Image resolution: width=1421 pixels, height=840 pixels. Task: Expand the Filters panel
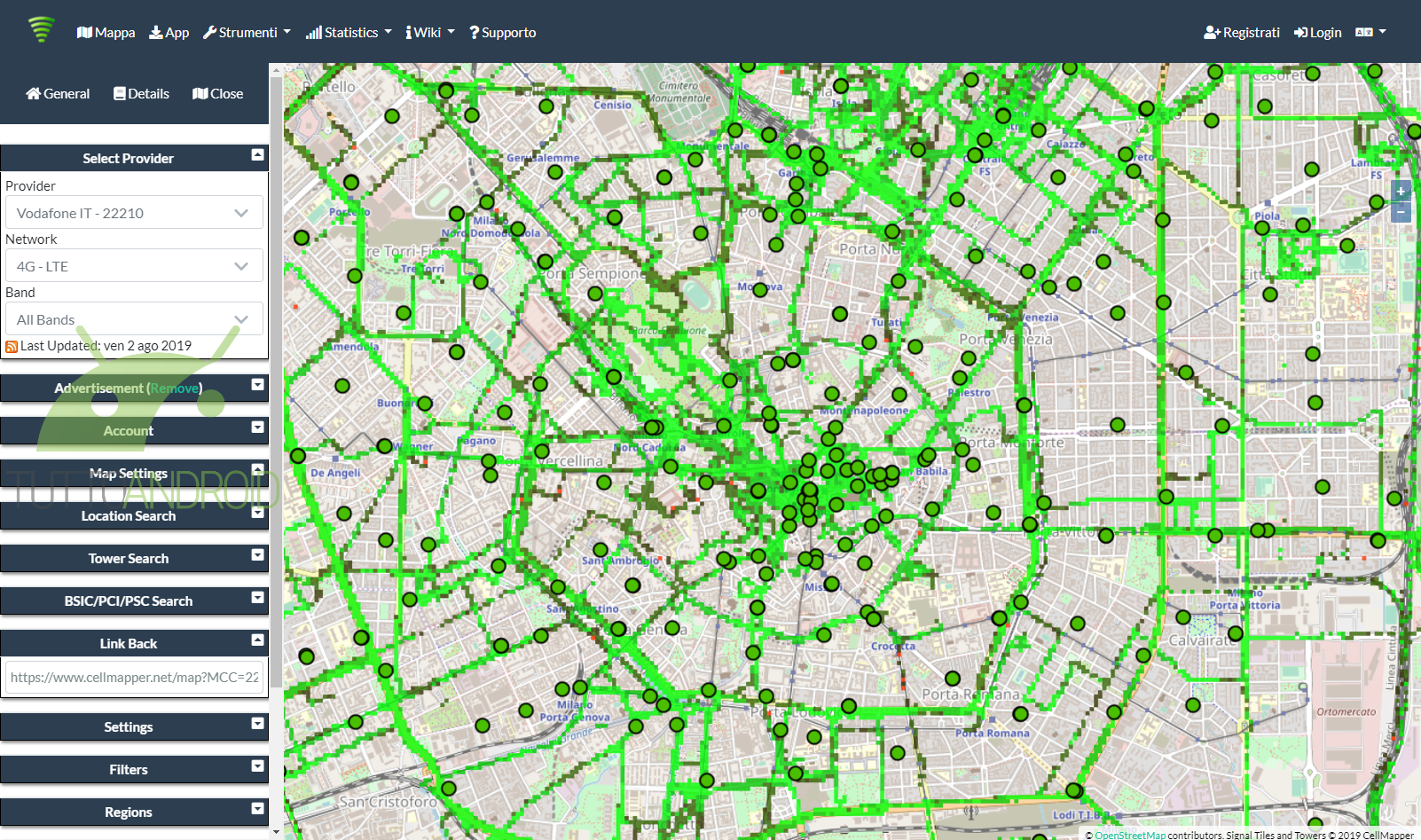pyautogui.click(x=257, y=766)
